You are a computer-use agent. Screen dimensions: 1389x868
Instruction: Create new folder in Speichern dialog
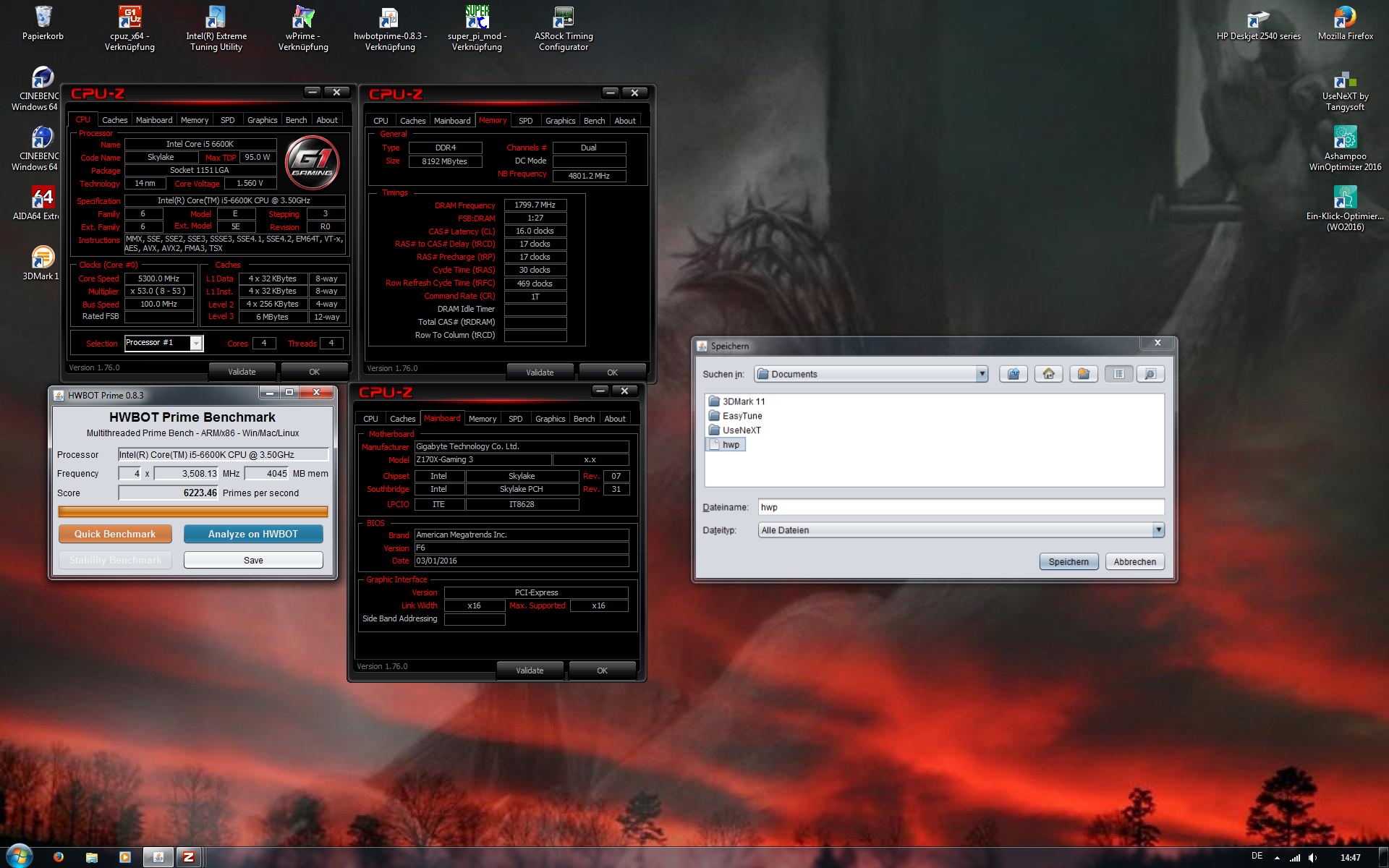[1084, 374]
